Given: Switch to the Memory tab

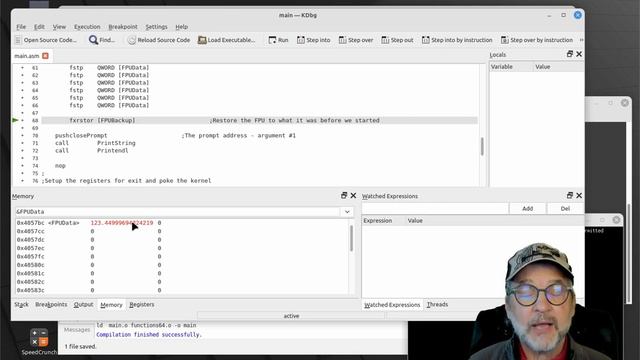Looking at the screenshot, I should tap(111, 304).
